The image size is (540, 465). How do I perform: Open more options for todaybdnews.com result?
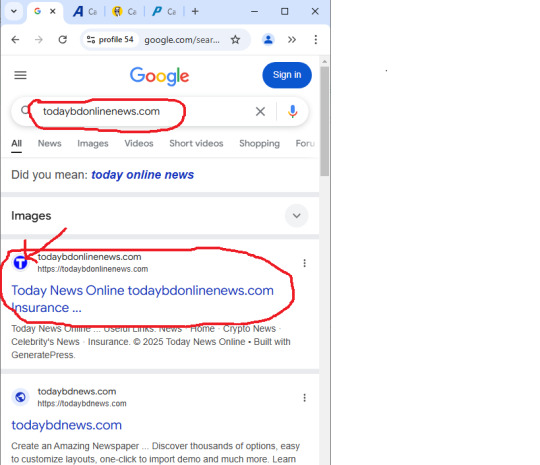click(304, 398)
